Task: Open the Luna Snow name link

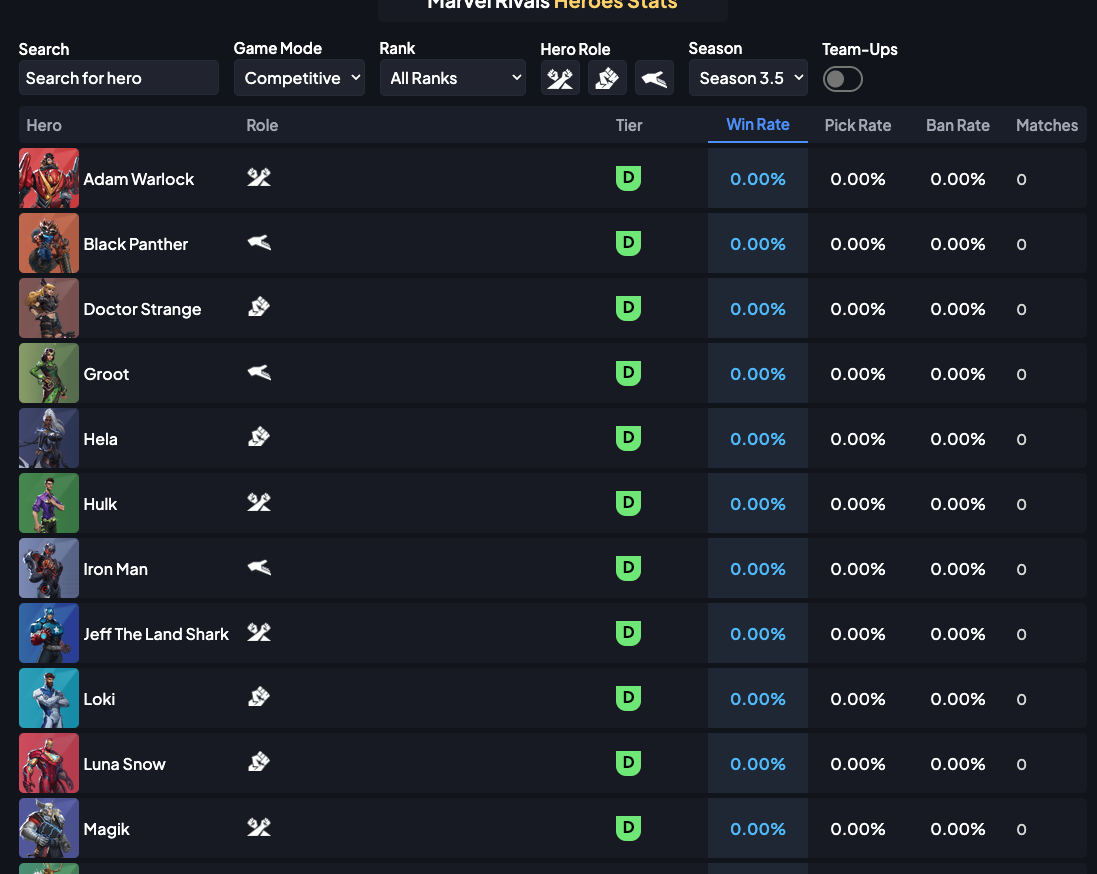Action: (125, 764)
